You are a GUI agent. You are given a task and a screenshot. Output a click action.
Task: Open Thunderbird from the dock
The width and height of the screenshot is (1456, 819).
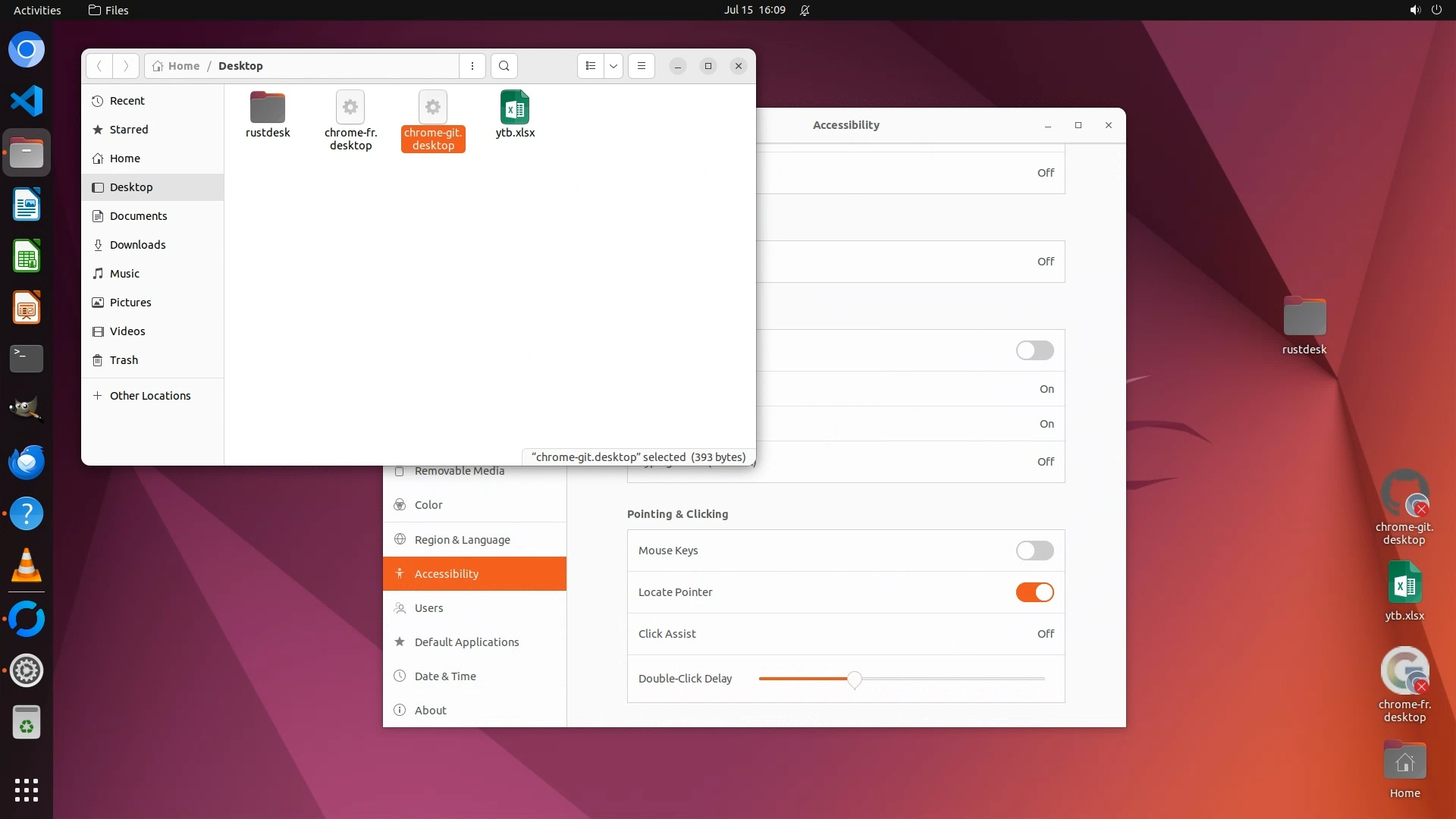(x=27, y=462)
